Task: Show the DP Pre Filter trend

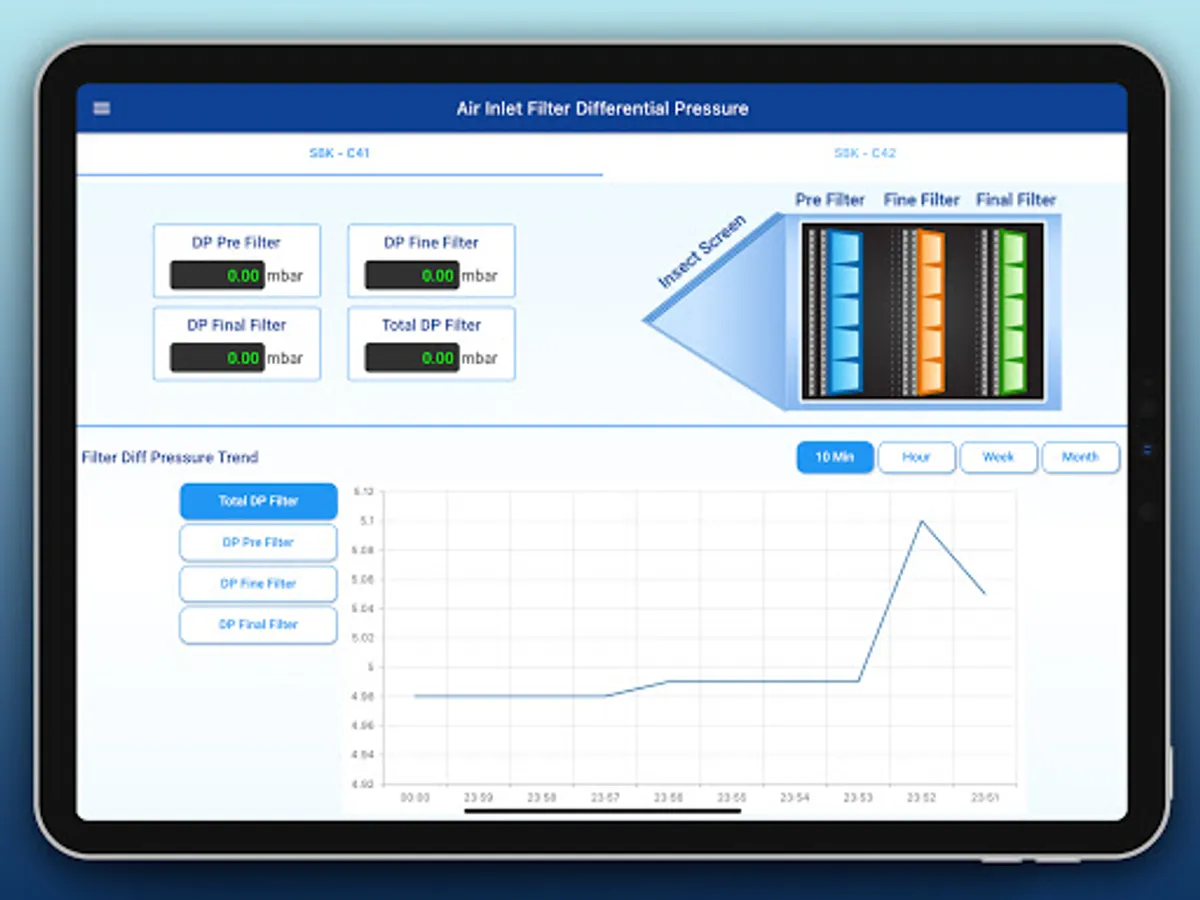Action: [258, 543]
